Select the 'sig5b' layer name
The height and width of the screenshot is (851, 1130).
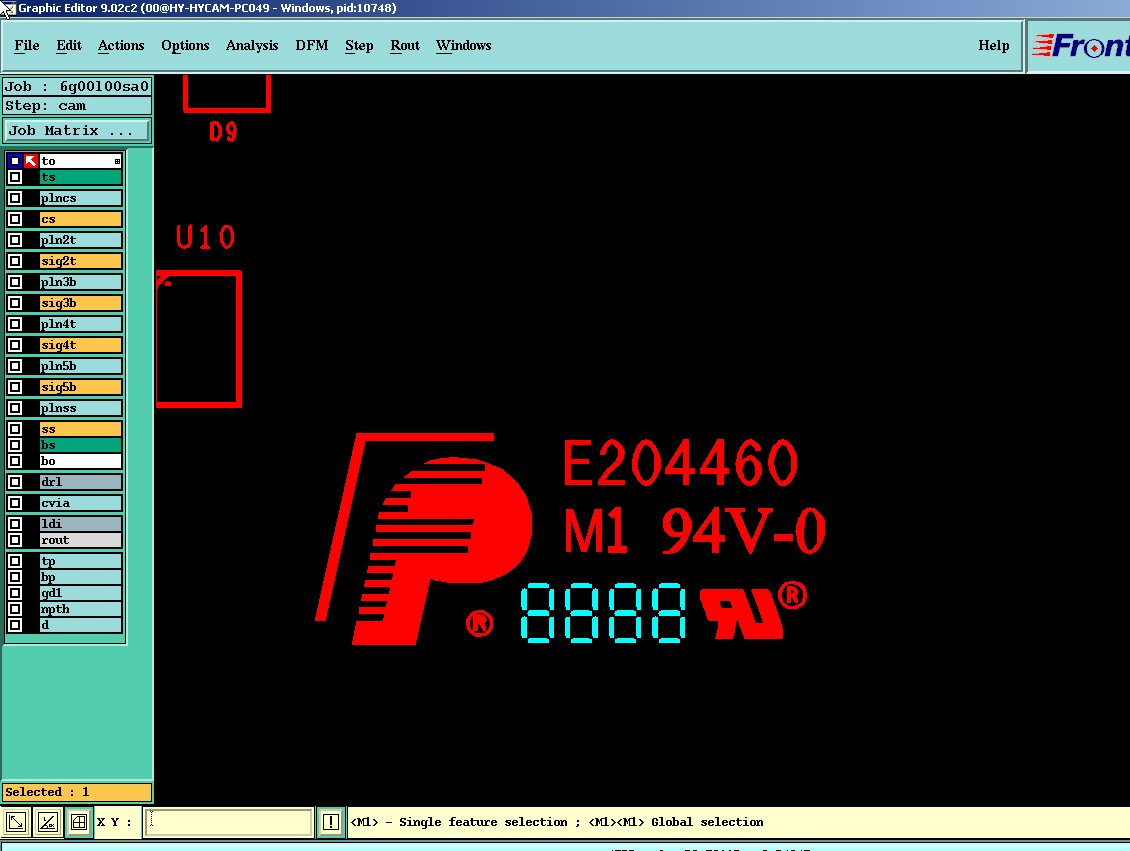click(81, 386)
